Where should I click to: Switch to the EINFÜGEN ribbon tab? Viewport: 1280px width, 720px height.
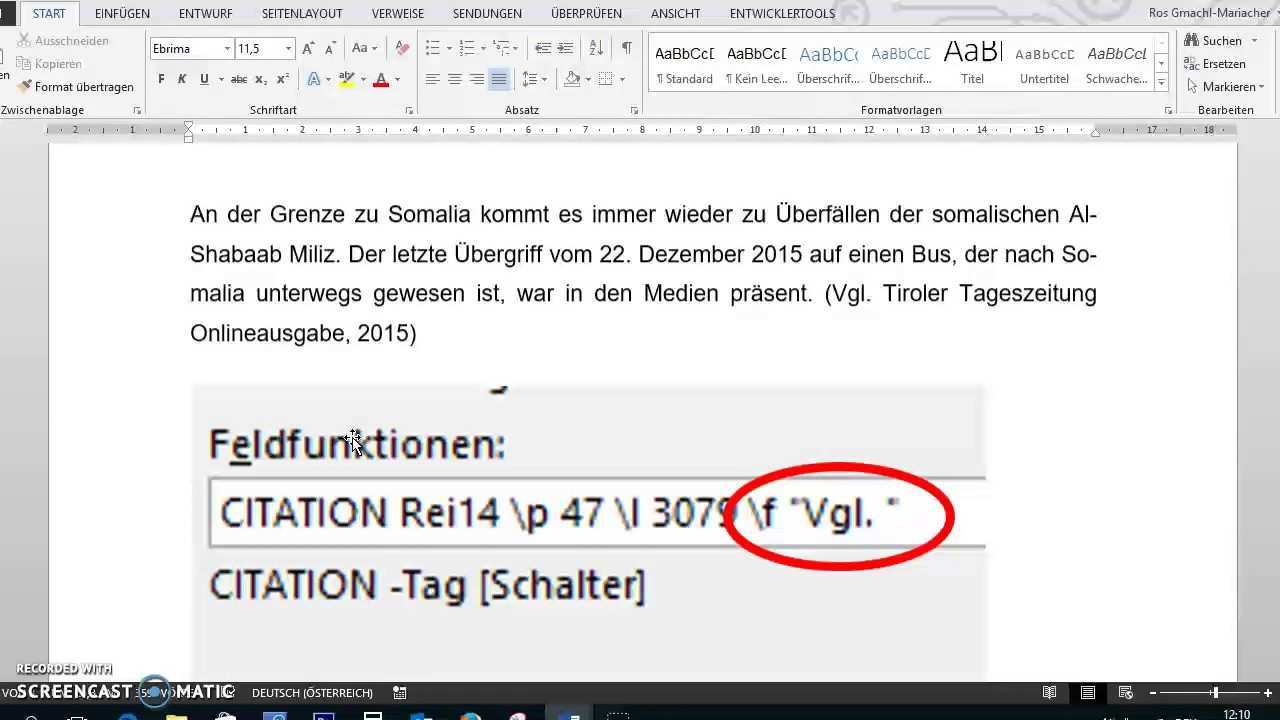click(122, 14)
